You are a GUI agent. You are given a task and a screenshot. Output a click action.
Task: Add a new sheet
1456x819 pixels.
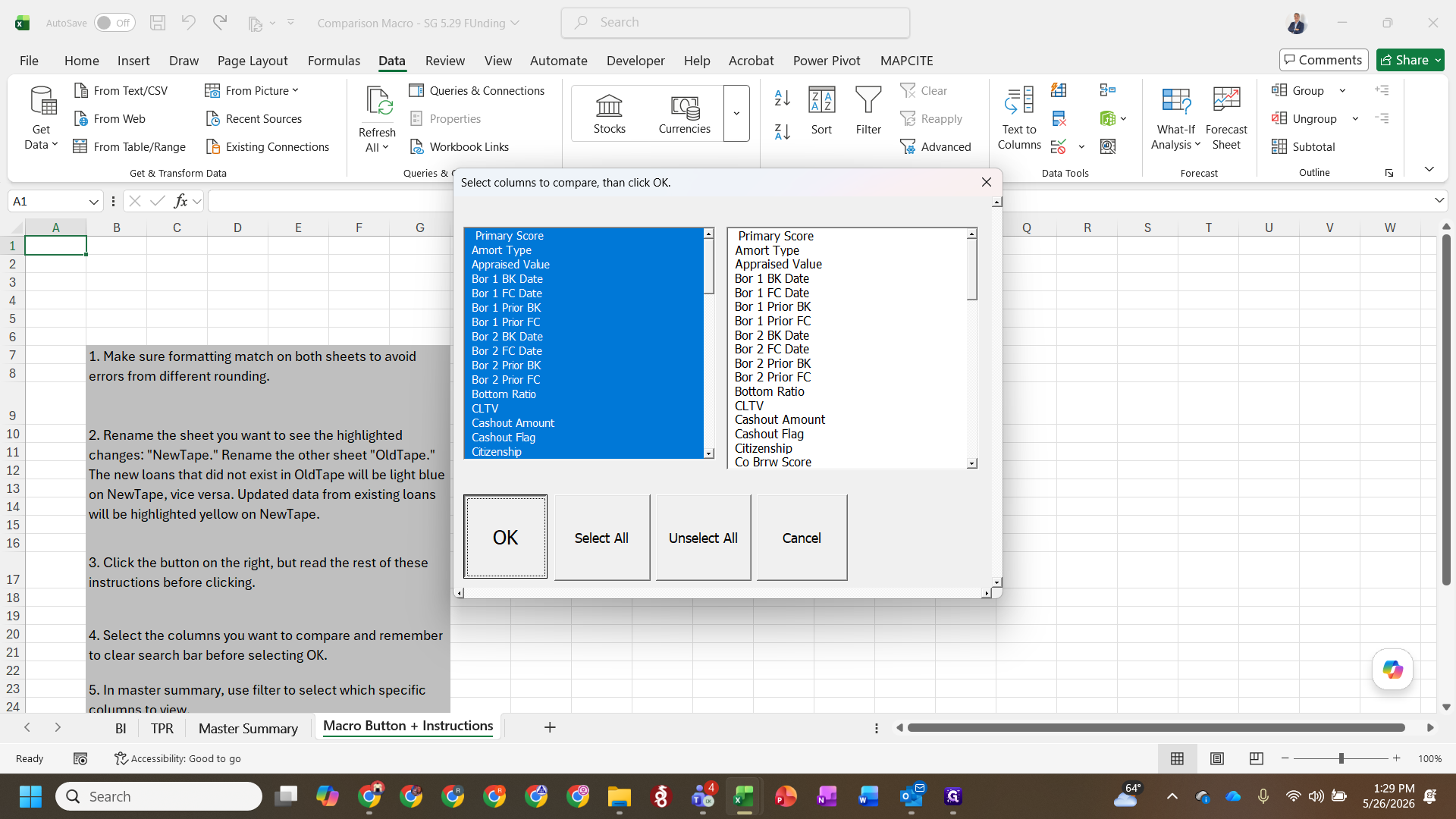coord(550,727)
